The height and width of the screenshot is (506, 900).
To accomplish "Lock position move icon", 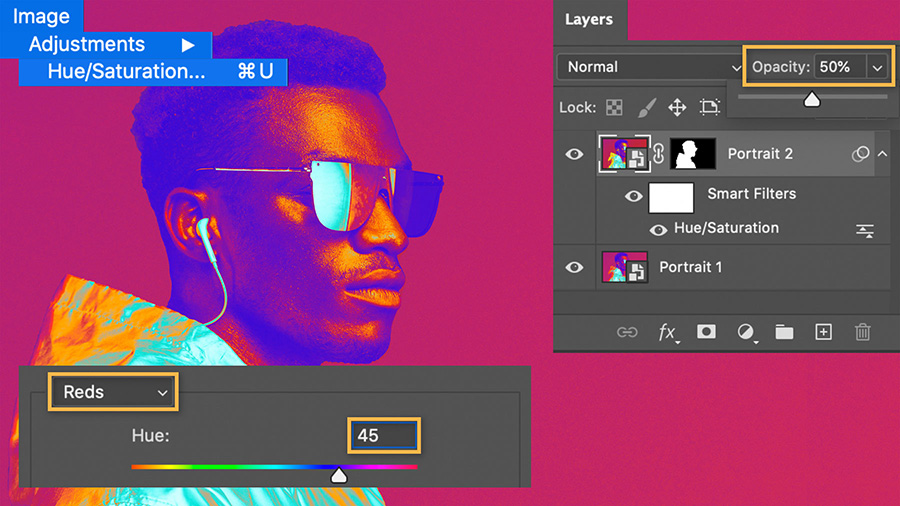I will click(x=677, y=107).
